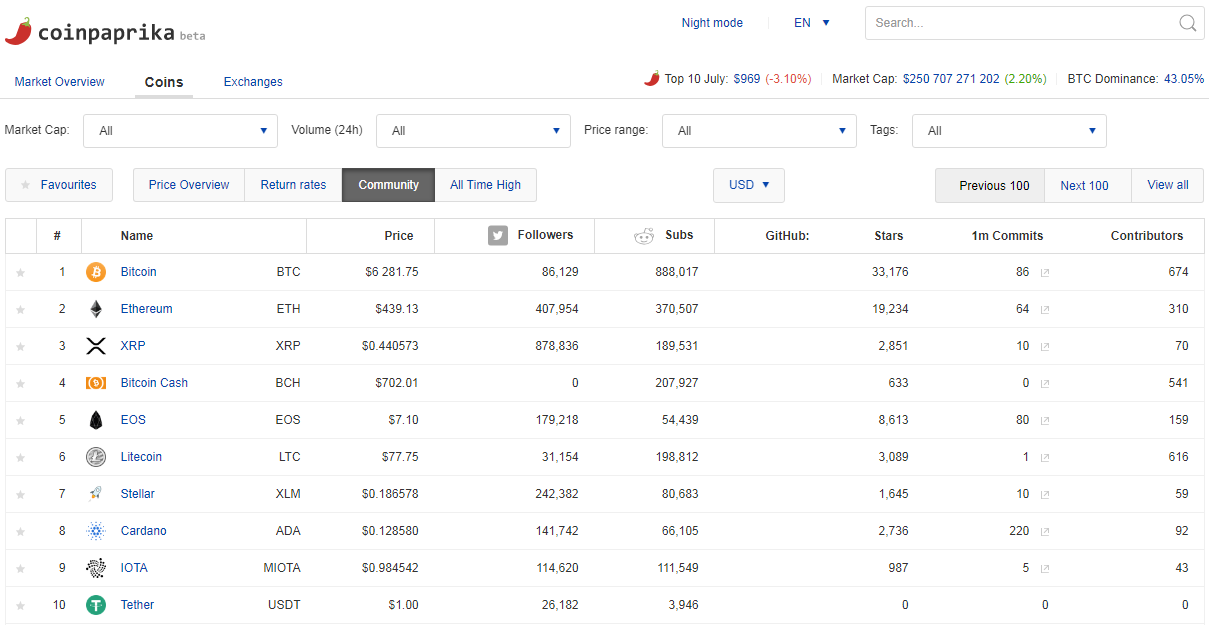1209x625 pixels.
Task: Focus the Search input field
Action: click(x=1020, y=23)
